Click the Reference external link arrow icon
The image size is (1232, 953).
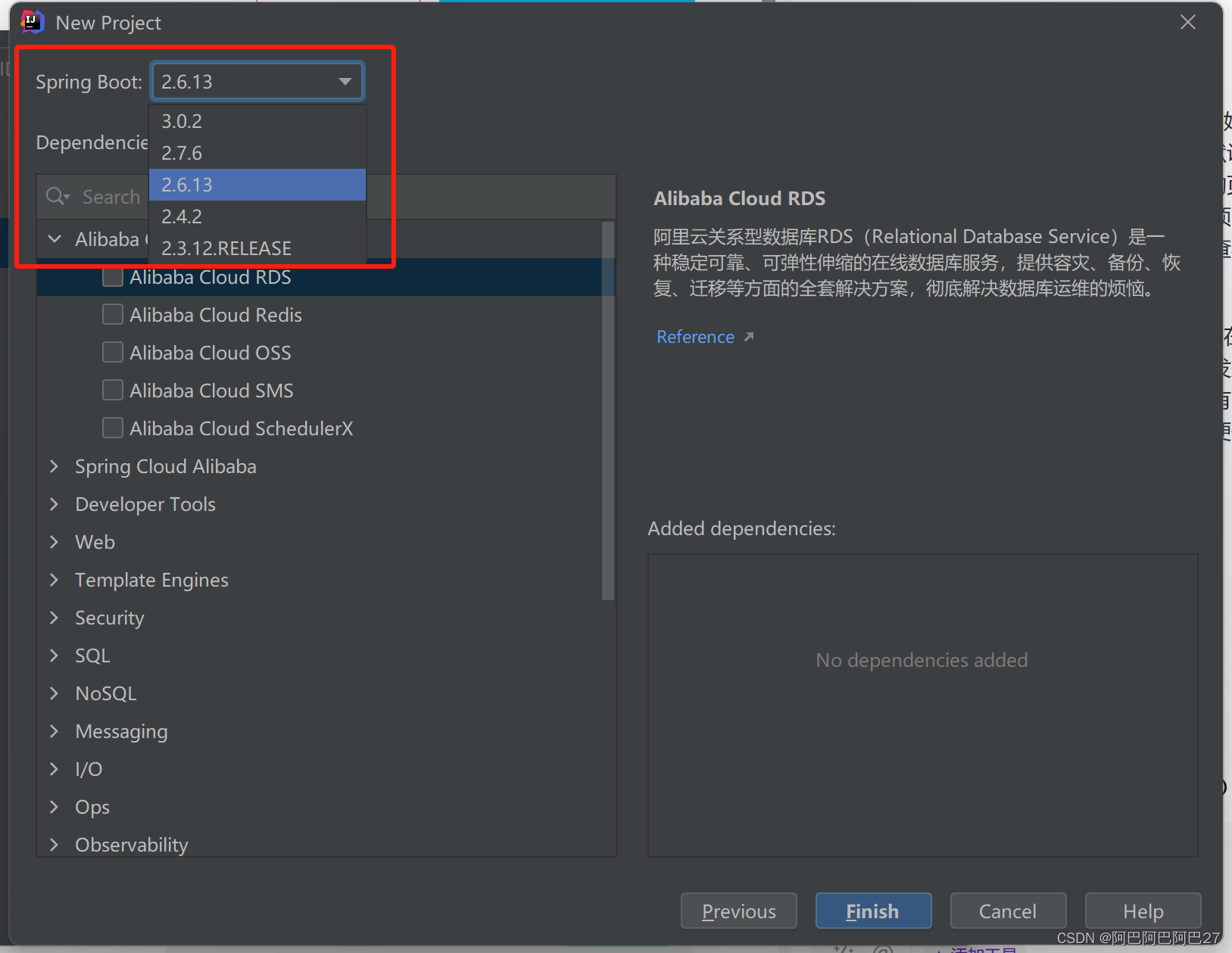tap(749, 337)
